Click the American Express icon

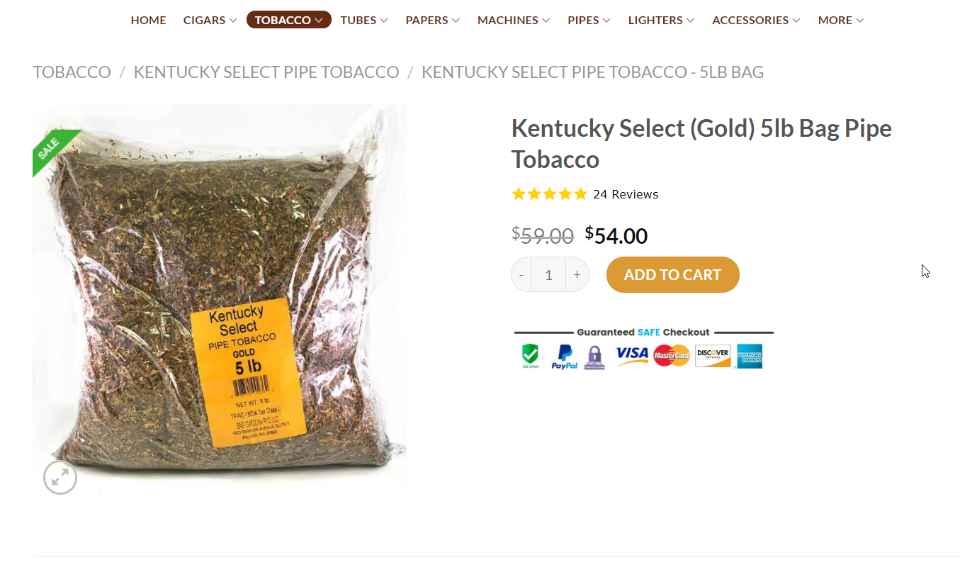(x=749, y=355)
